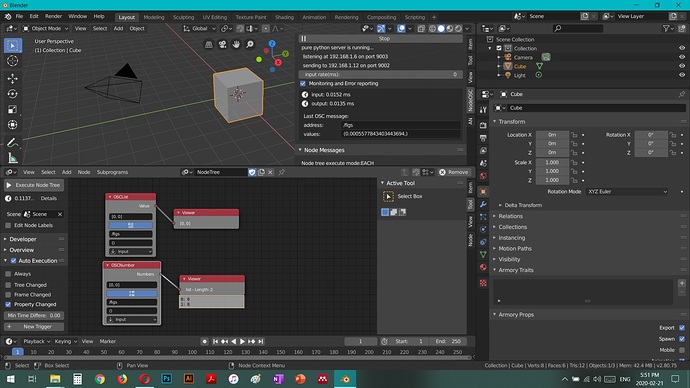Click the Details button

(49, 198)
